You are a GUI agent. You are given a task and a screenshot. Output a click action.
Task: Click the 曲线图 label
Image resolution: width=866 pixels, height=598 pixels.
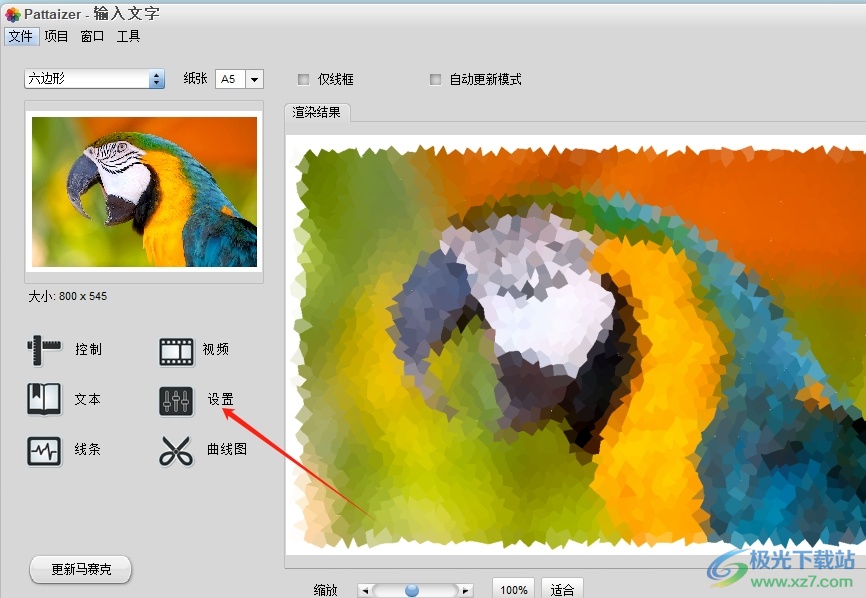227,449
